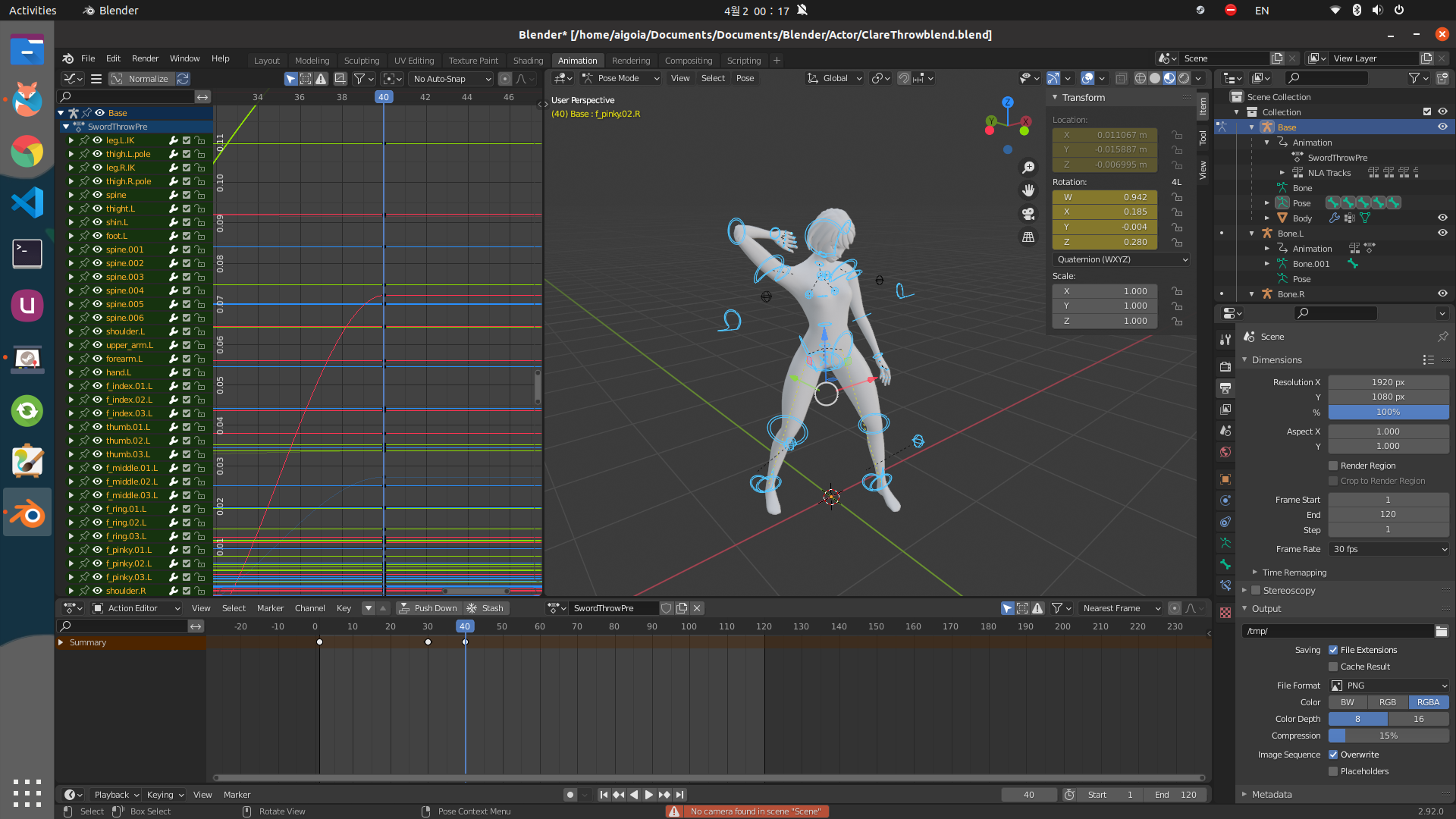Enable Cache Result checkbox
The height and width of the screenshot is (819, 1456).
1333,667
